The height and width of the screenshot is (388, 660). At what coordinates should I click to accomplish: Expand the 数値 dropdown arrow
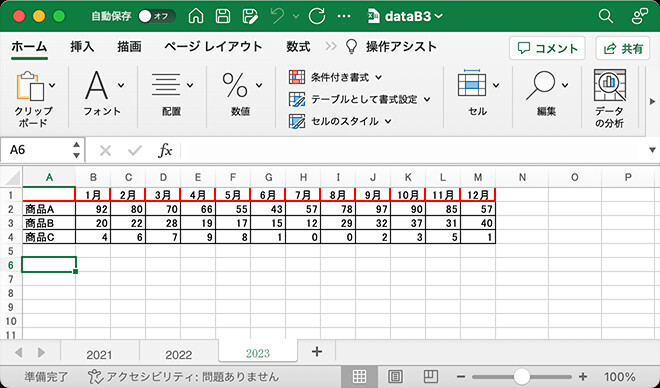[x=259, y=85]
